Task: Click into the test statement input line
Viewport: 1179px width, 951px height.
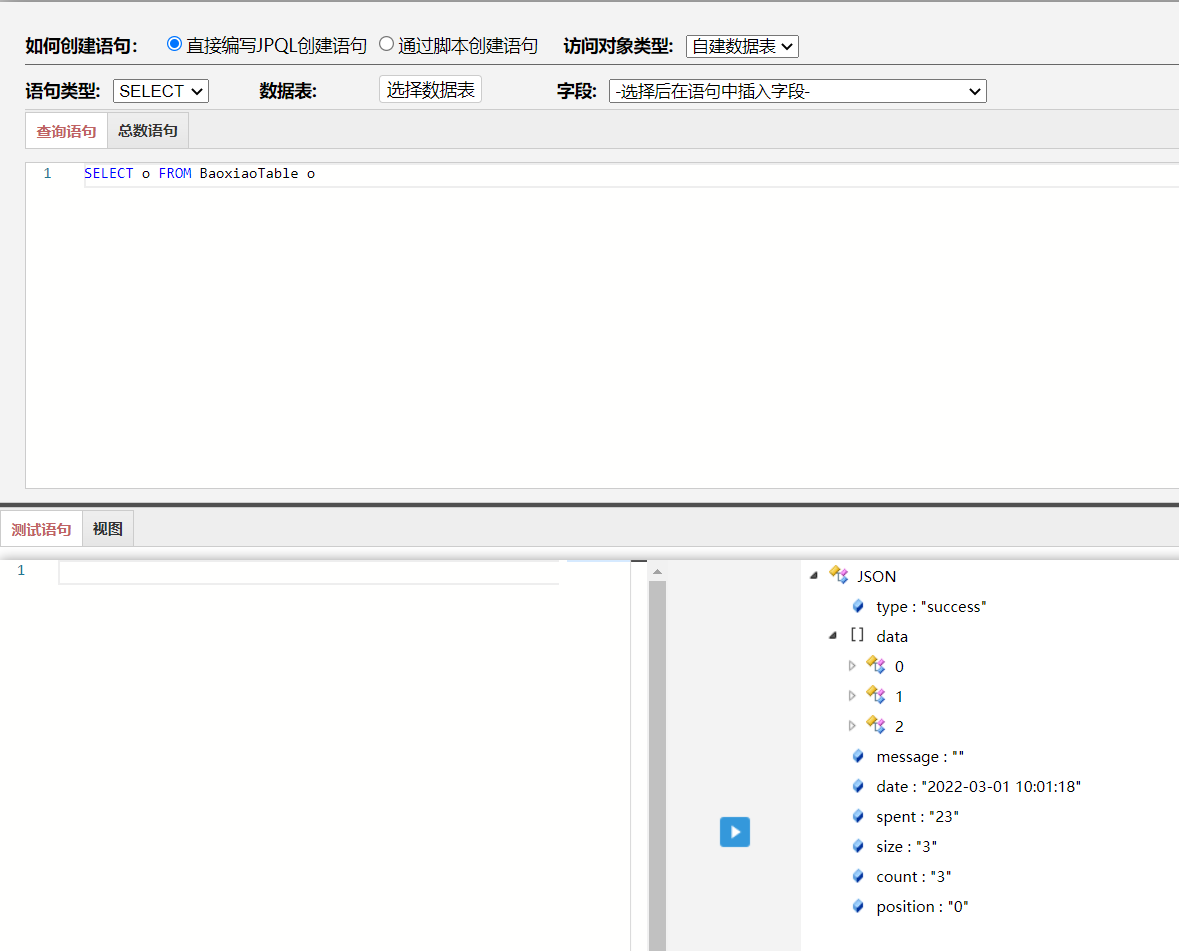Action: [x=308, y=572]
